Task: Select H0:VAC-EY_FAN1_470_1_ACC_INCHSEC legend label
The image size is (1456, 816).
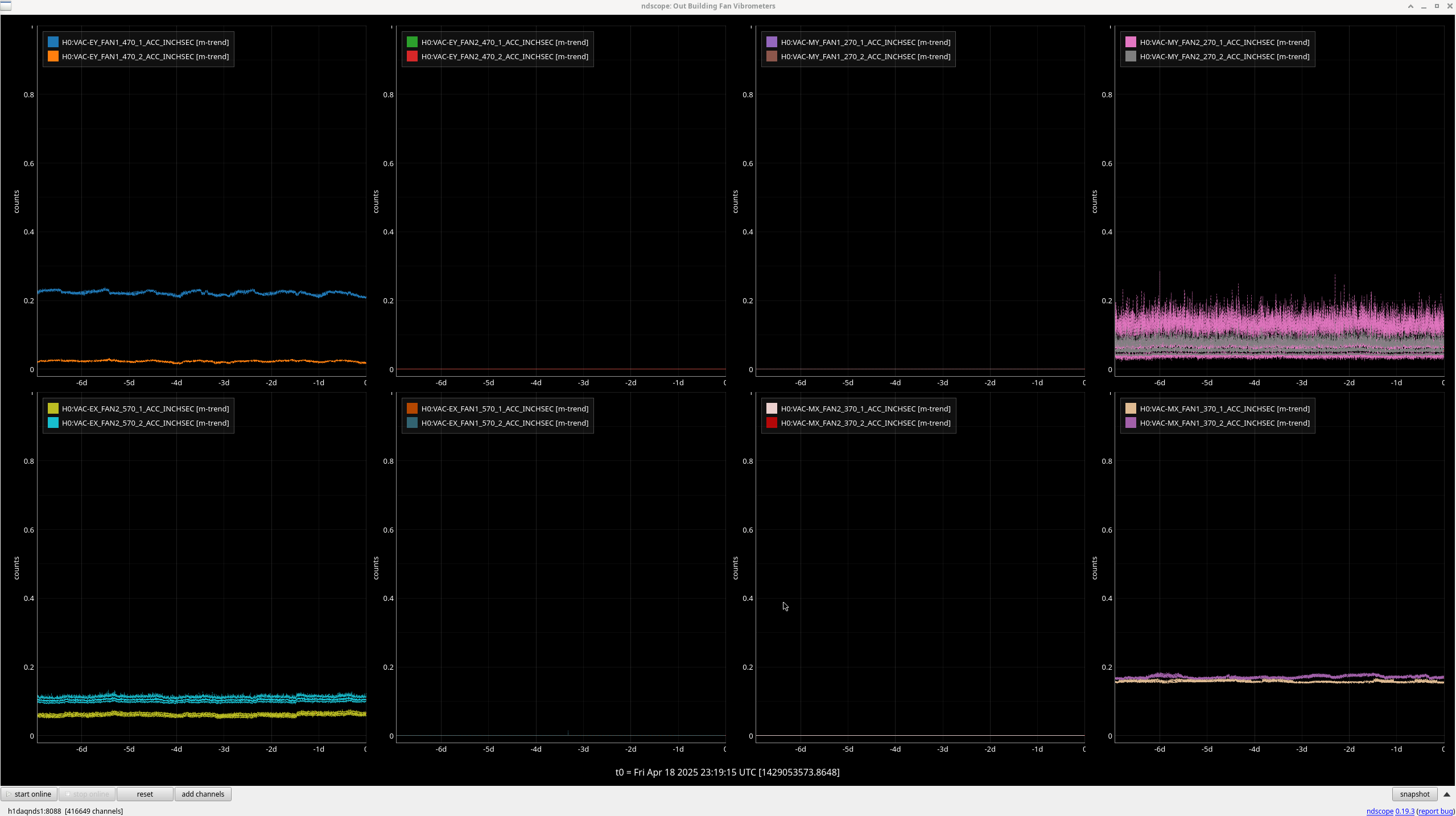Action: click(145, 42)
